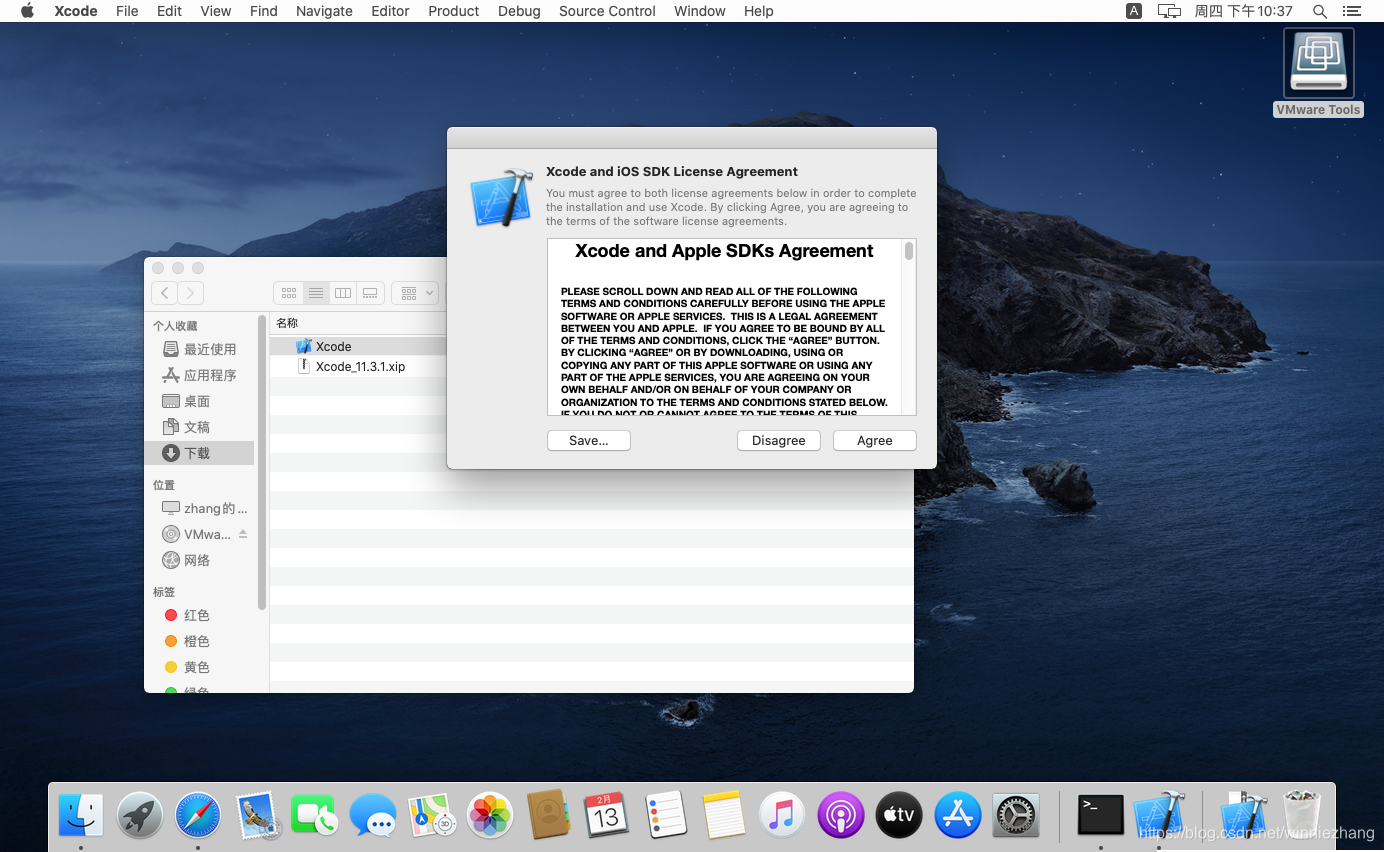Click Disagree in the license dialog
1384x852 pixels.
tap(779, 441)
